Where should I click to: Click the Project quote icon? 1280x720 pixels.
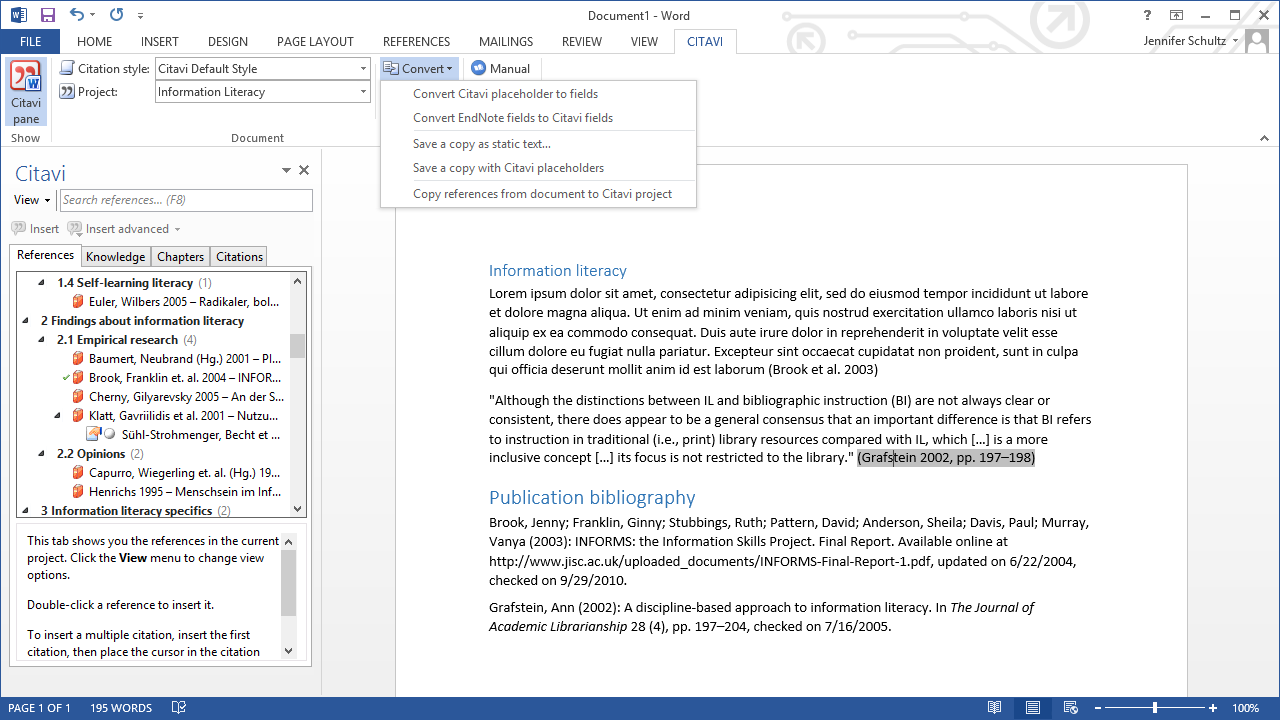tap(67, 91)
